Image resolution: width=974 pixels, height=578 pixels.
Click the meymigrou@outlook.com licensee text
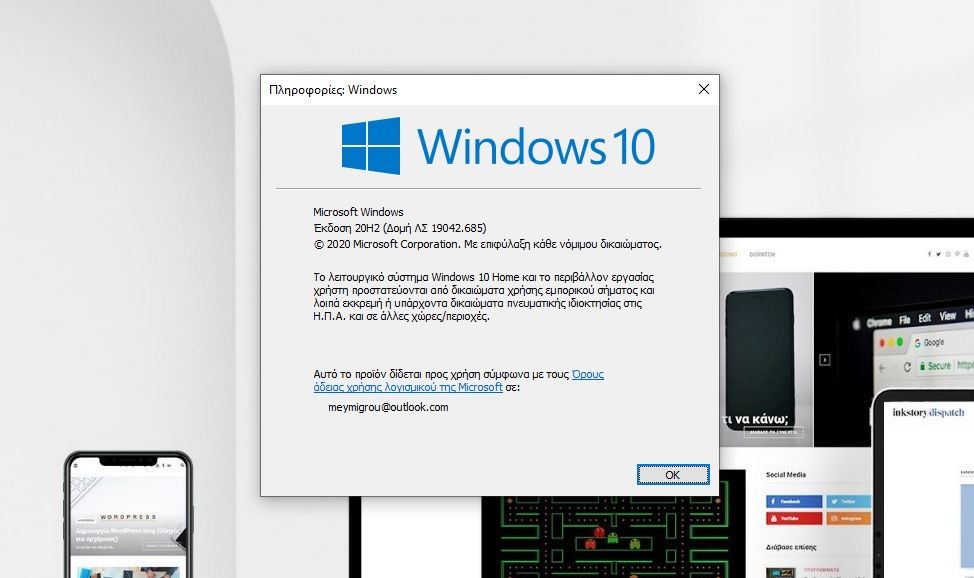388,407
